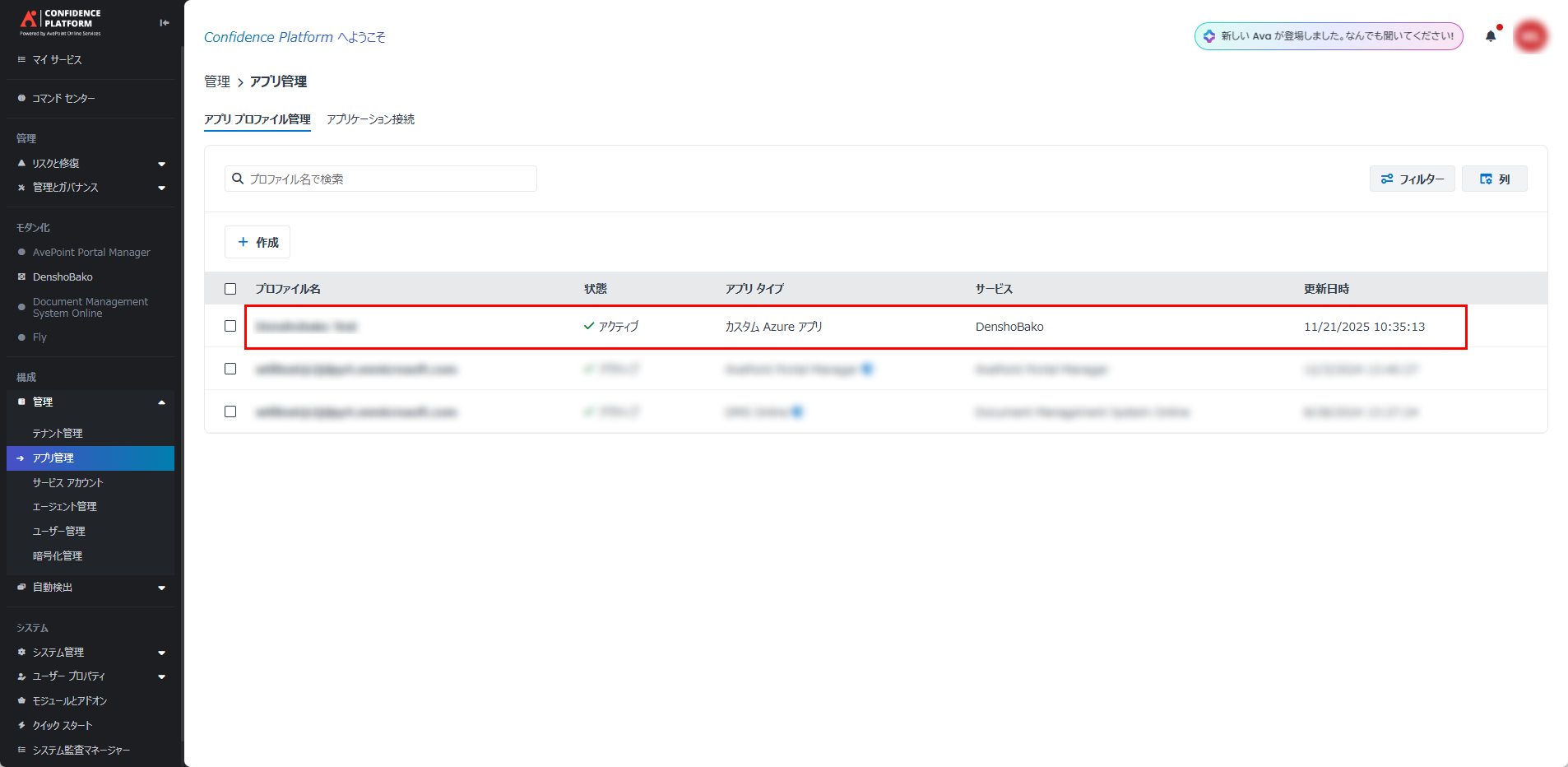Open the notifications bell

(1491, 35)
